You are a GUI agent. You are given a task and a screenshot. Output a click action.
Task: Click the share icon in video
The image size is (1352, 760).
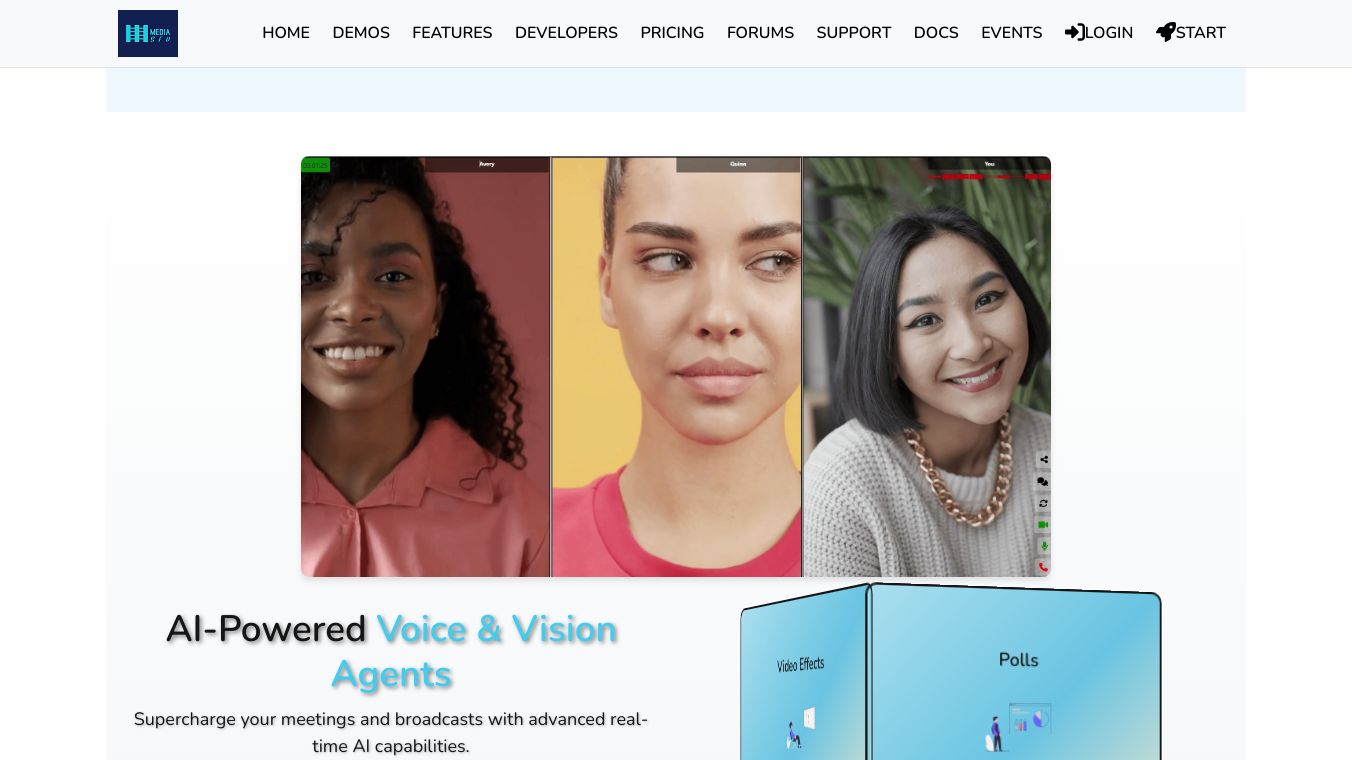1043,460
